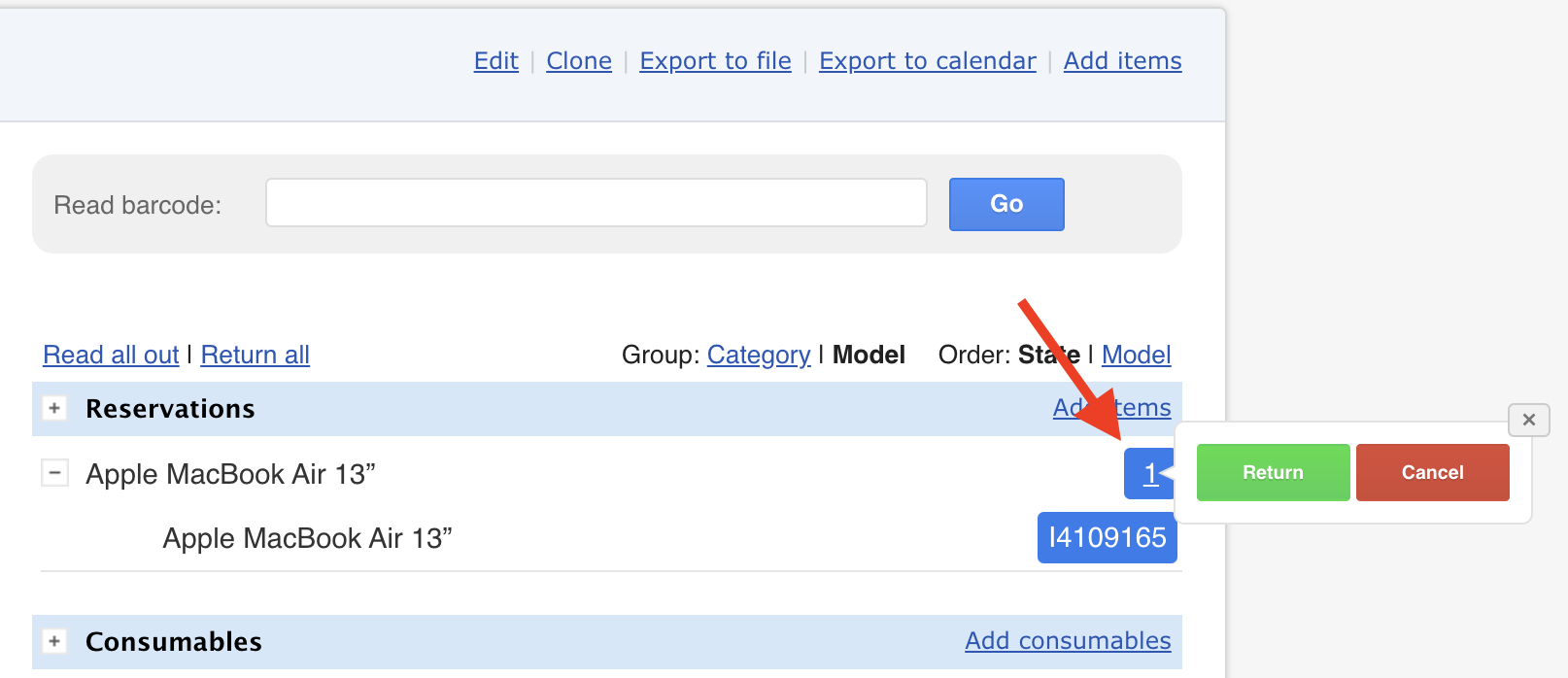The width and height of the screenshot is (1568, 678).
Task: Order list by Model
Action: click(1136, 355)
